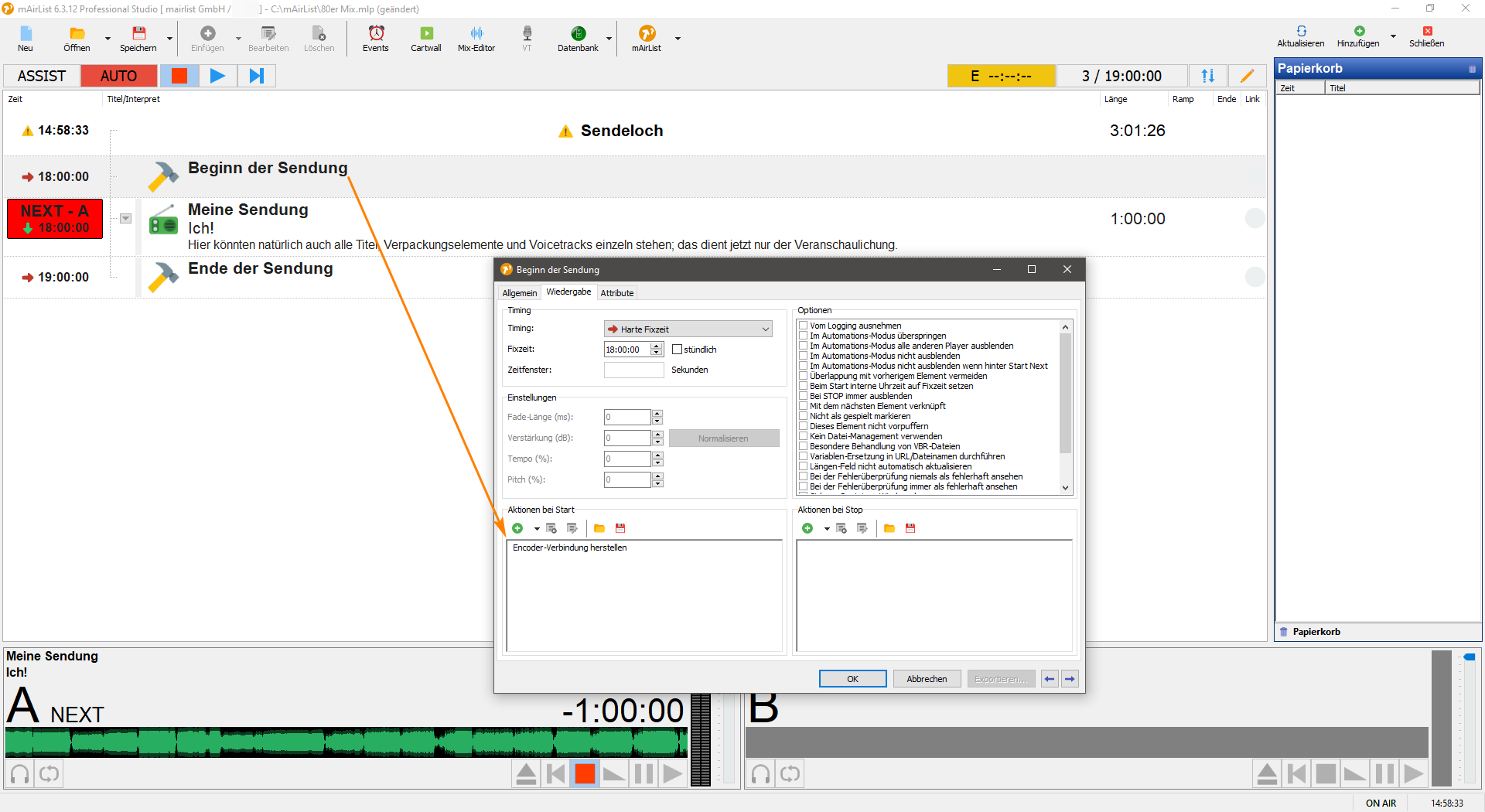Click the Speichern save icon
Image resolution: width=1485 pixels, height=812 pixels.
click(x=138, y=38)
